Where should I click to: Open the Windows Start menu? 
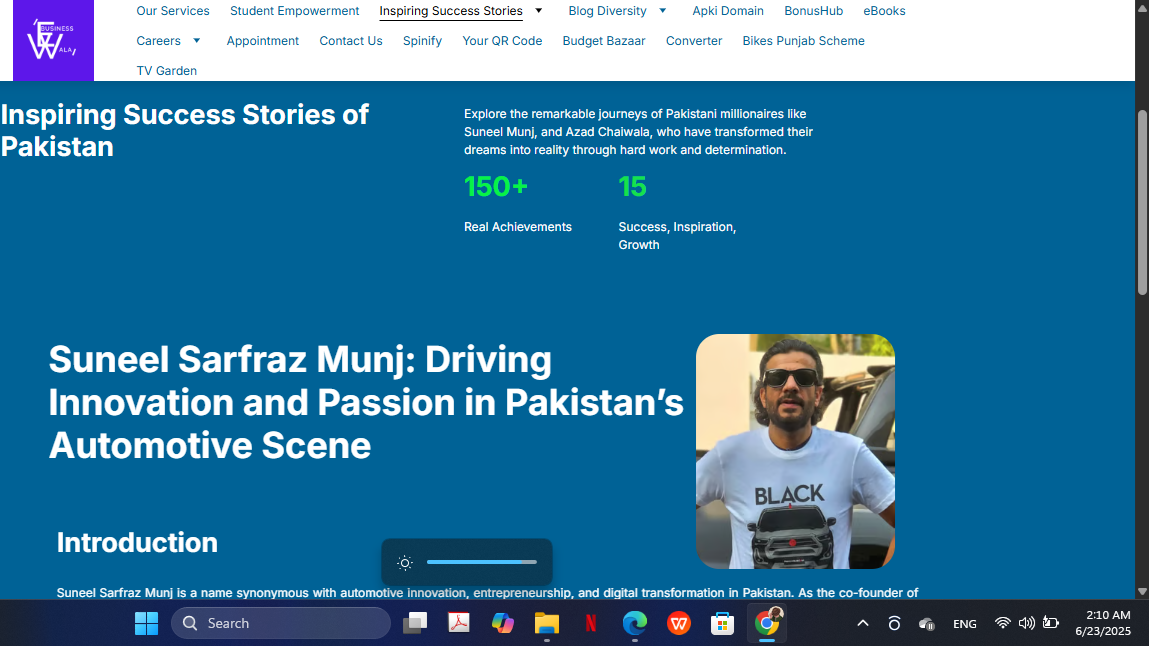tap(147, 623)
